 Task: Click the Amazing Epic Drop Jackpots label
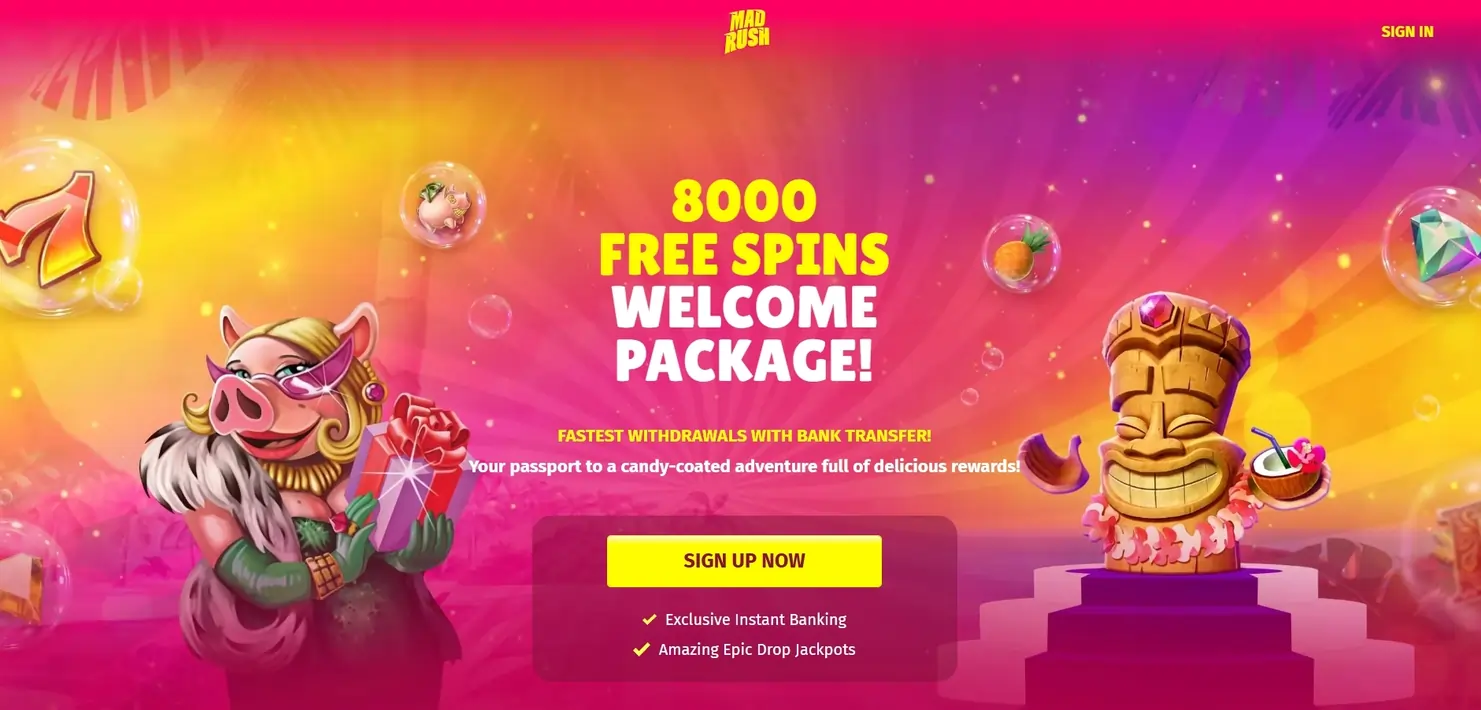[757, 650]
